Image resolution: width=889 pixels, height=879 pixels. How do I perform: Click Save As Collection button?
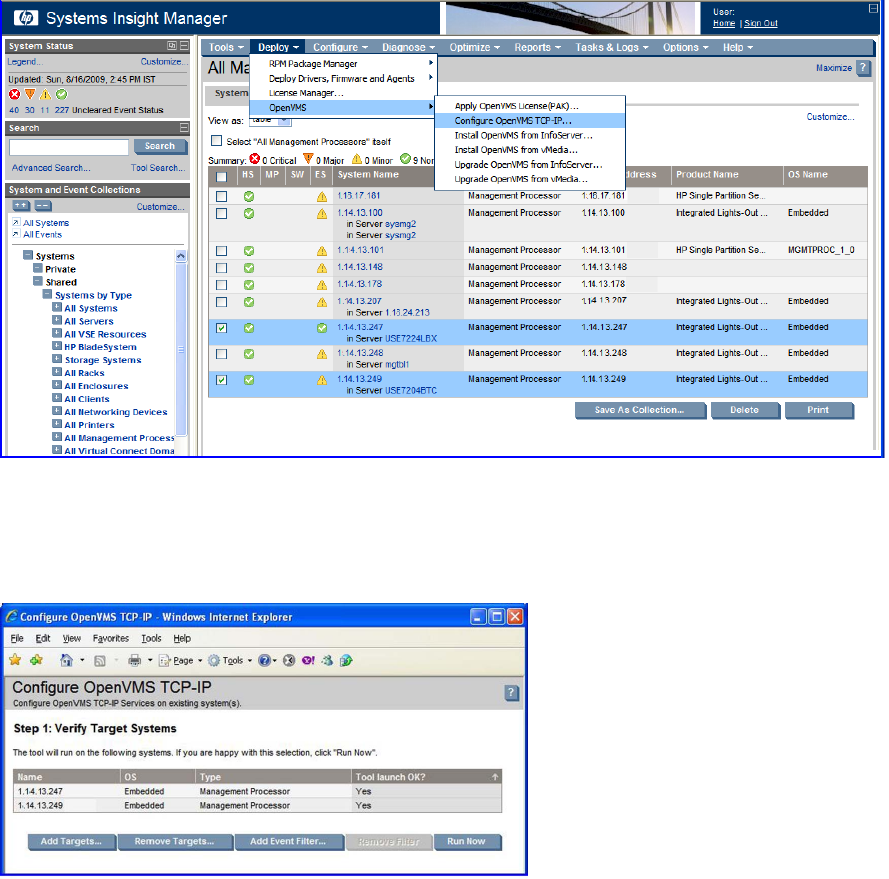640,410
